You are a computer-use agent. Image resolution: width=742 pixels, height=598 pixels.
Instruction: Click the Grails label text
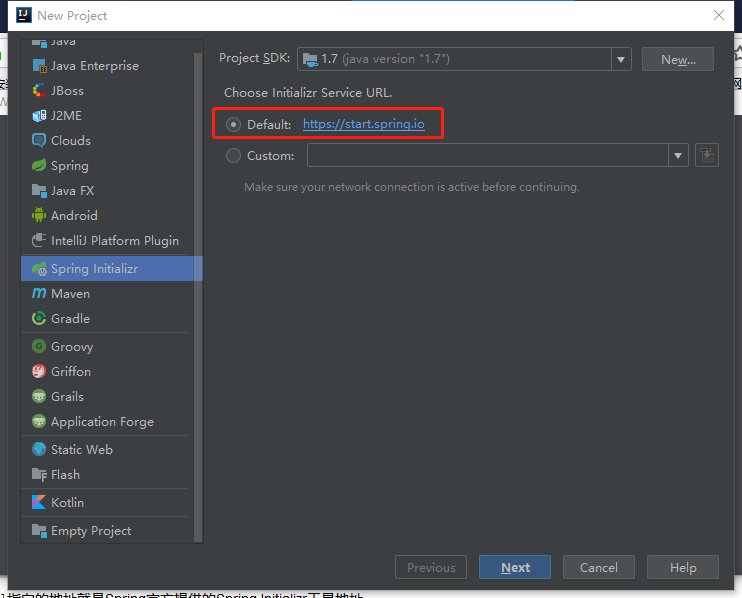pos(67,396)
